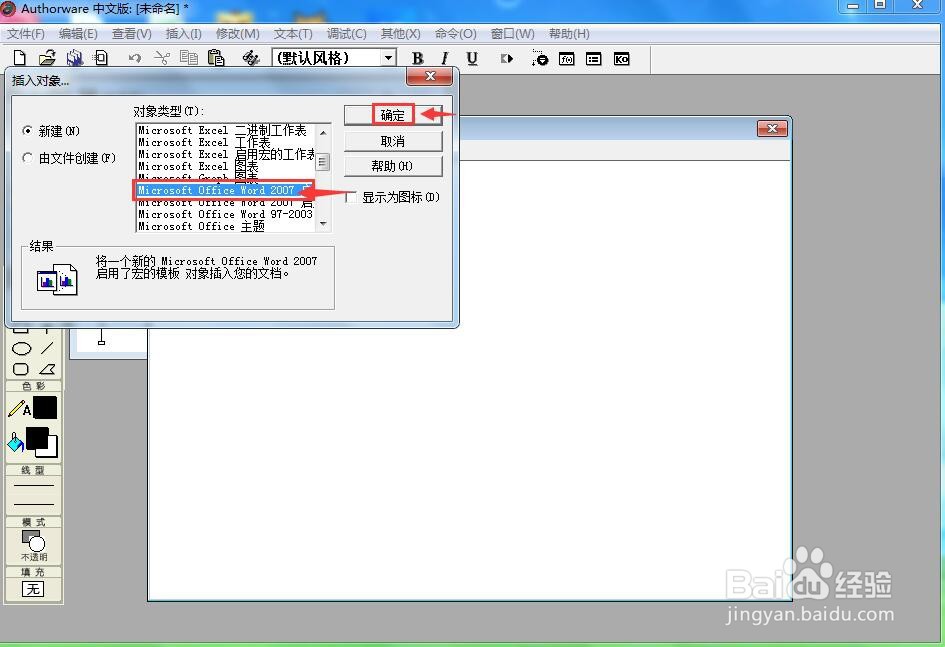Open the 插入(I) menu
Screen dimensions: 945x647
point(184,34)
